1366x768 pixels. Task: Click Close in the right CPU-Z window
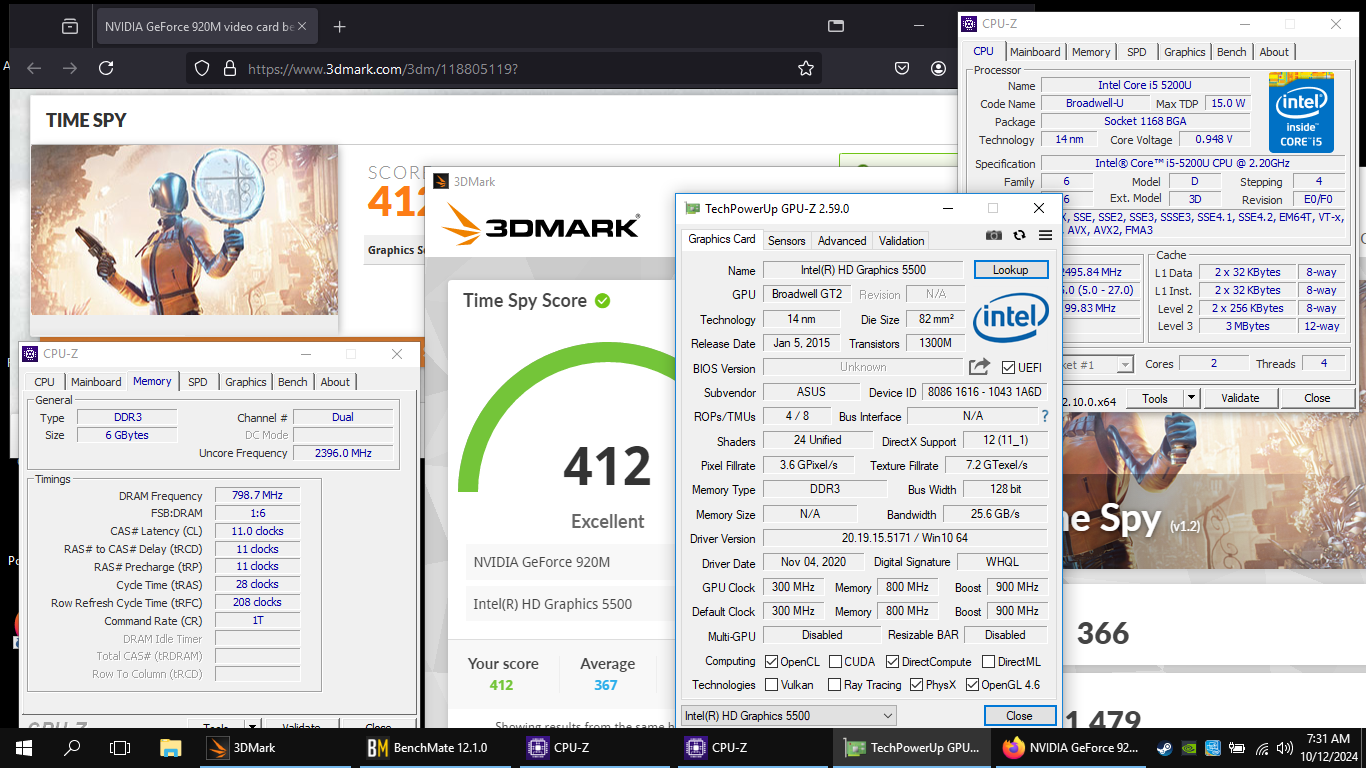[x=1317, y=398]
